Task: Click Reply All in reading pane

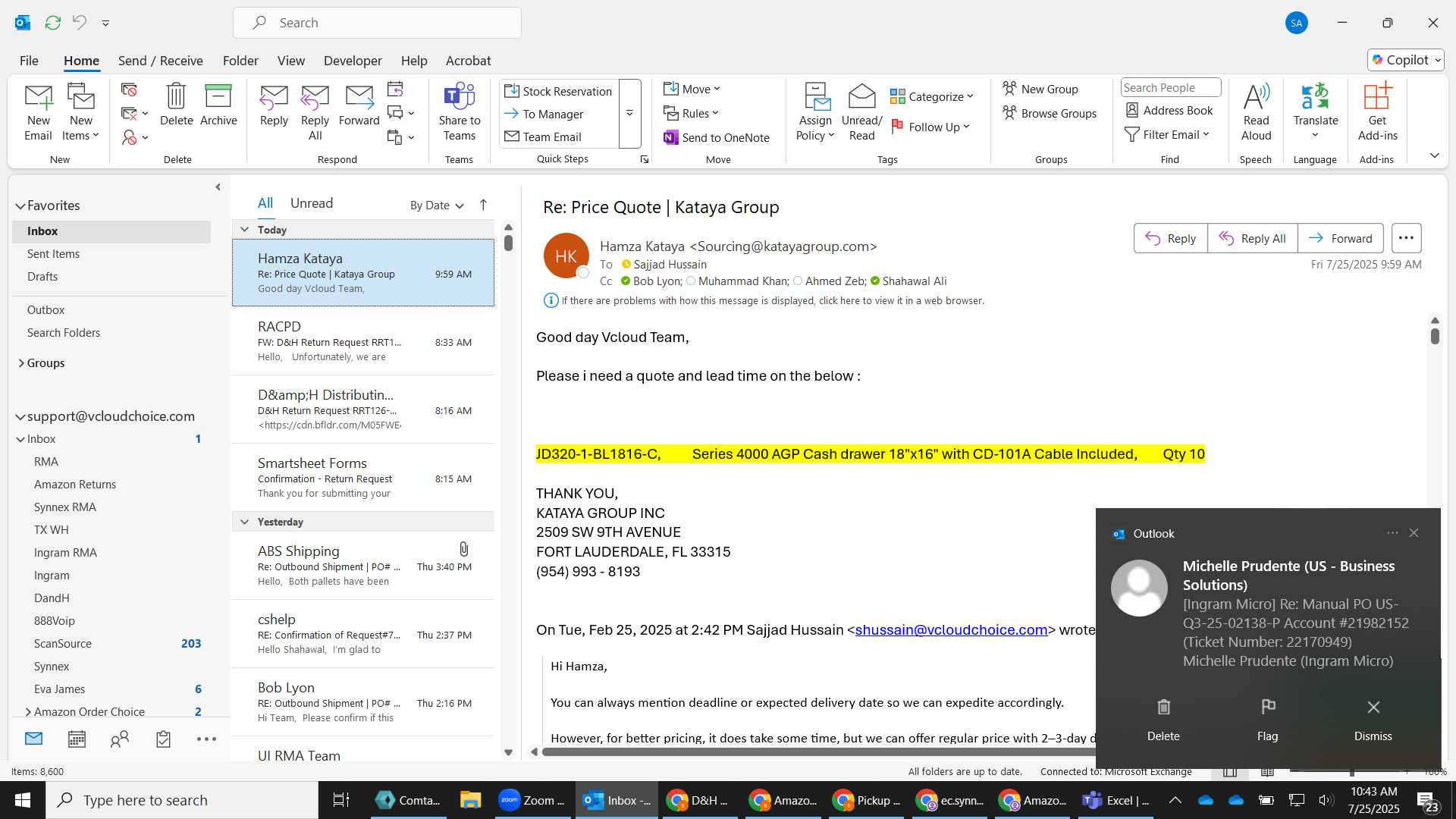Action: [x=1252, y=238]
